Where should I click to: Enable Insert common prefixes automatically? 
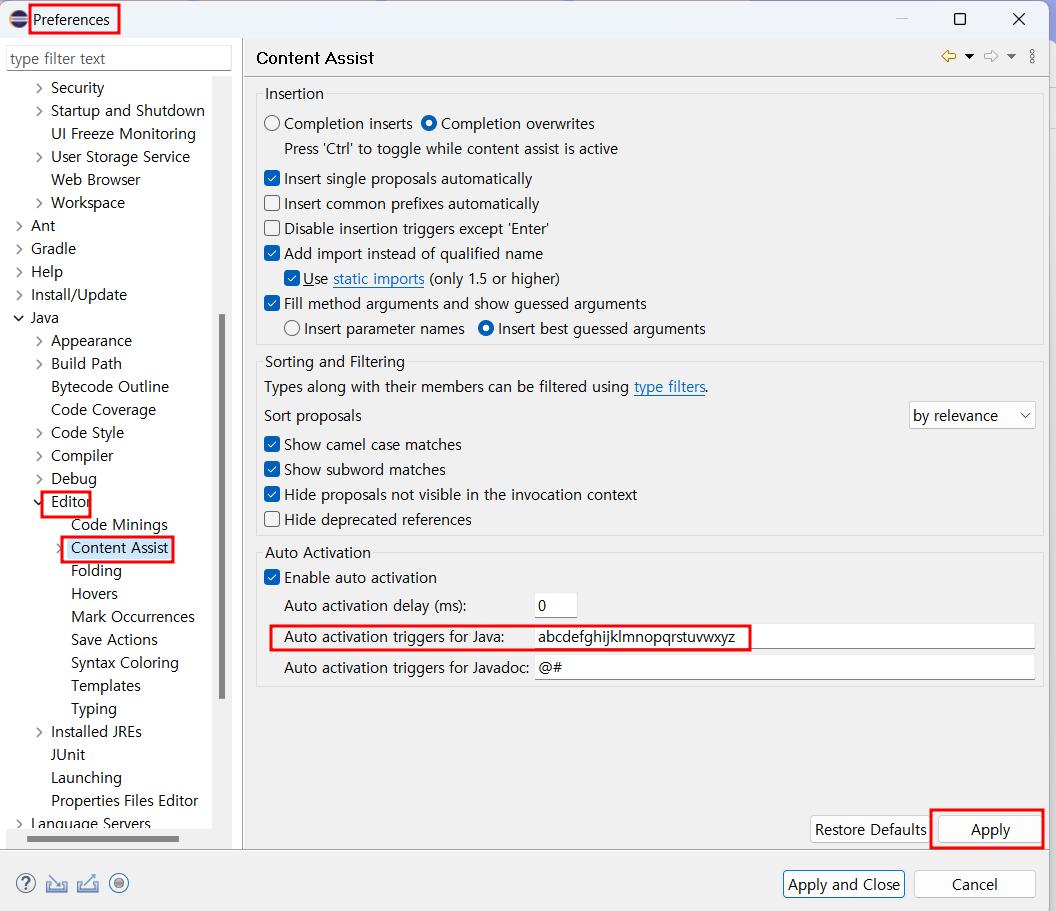pyautogui.click(x=272, y=203)
